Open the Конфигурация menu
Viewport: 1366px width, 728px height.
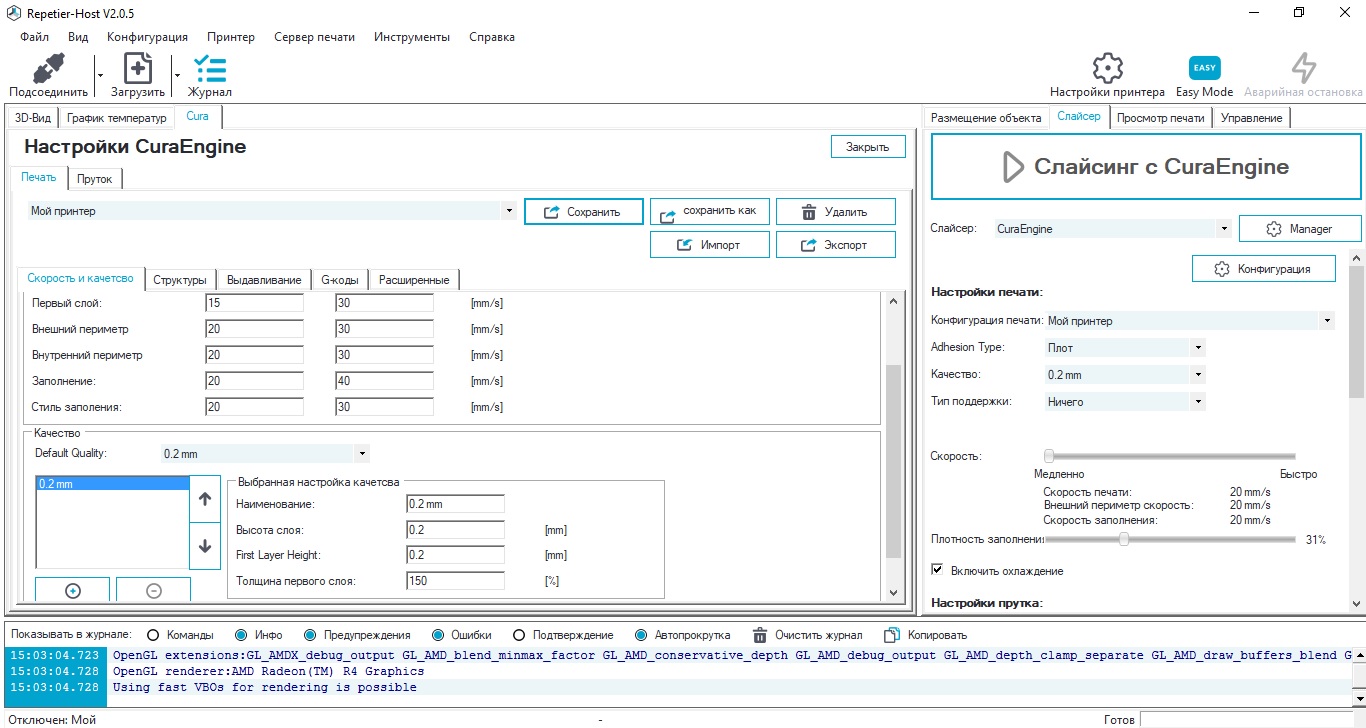tap(147, 37)
